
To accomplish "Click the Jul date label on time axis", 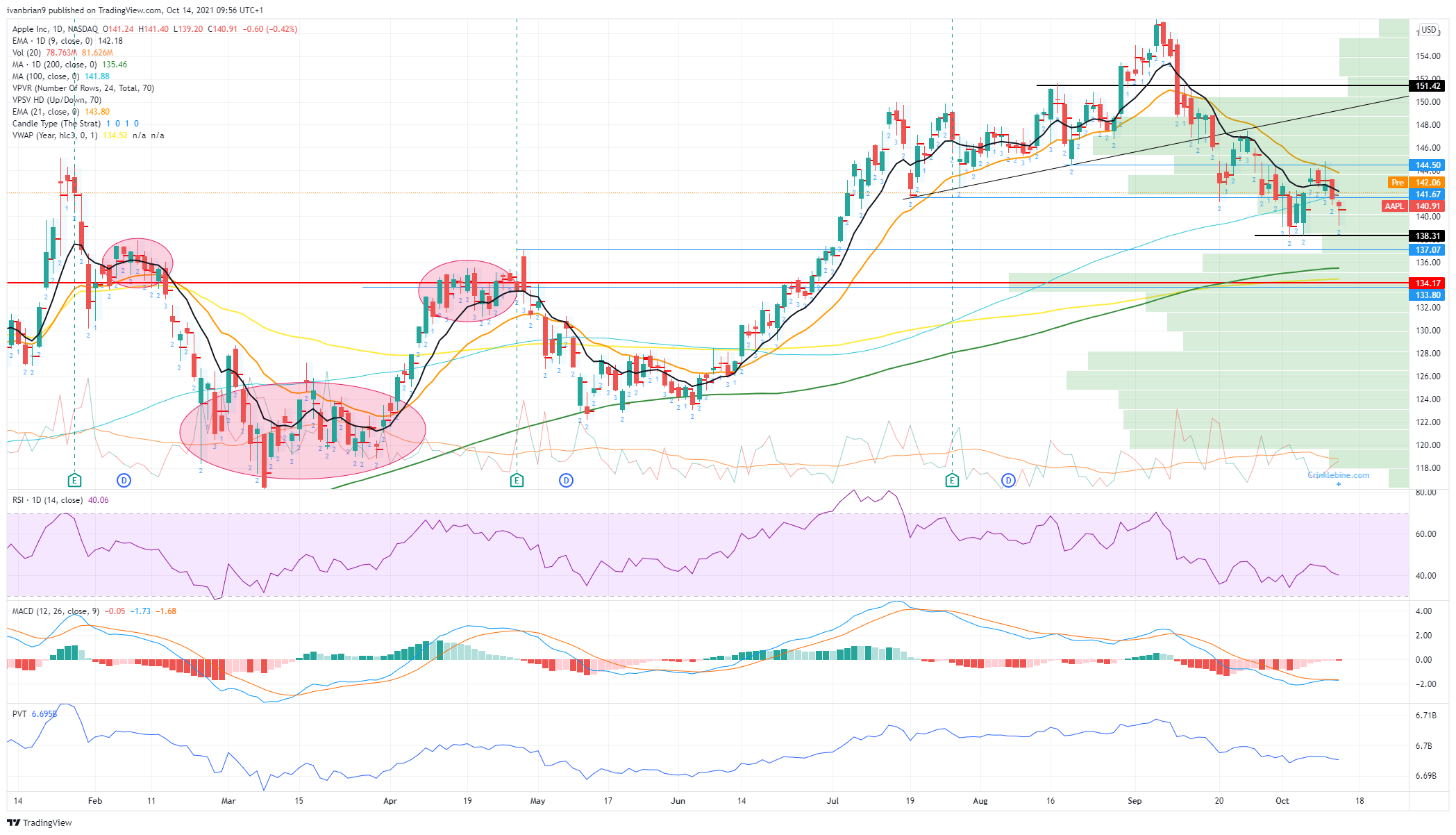I will point(832,801).
